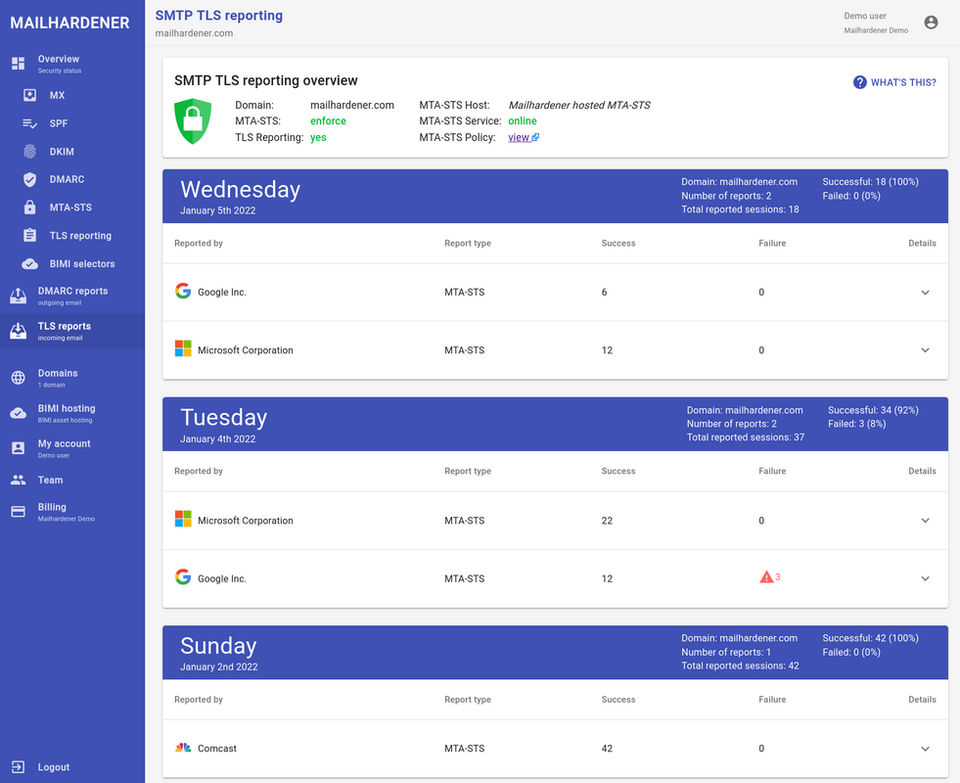The width and height of the screenshot is (960, 783).
Task: Click the My account person icon
Action: (18, 448)
